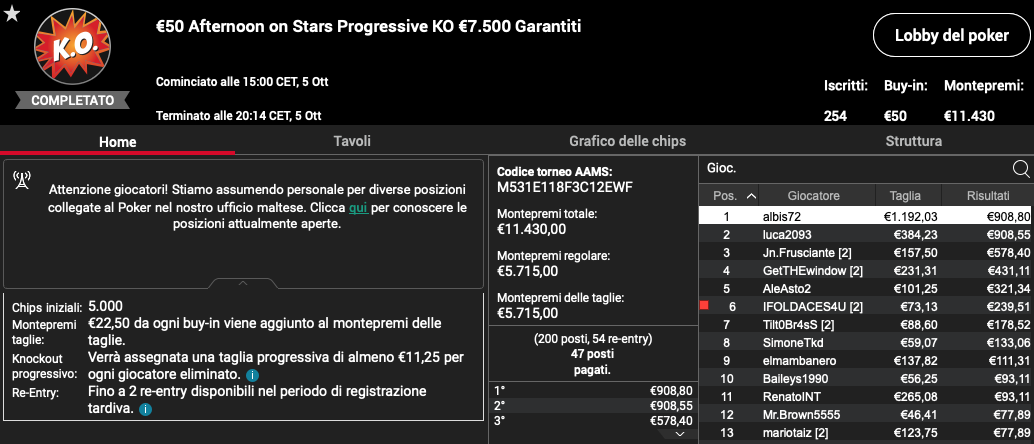The width and height of the screenshot is (1034, 444).
Task: Open the Struttura tab
Action: tap(913, 141)
